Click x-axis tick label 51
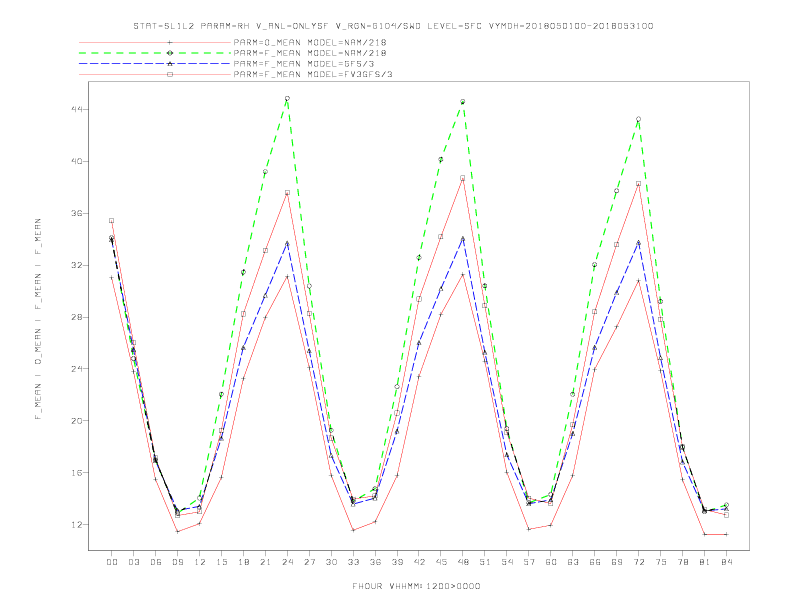Image resolution: width=792 pixels, height=612 pixels. 485,562
